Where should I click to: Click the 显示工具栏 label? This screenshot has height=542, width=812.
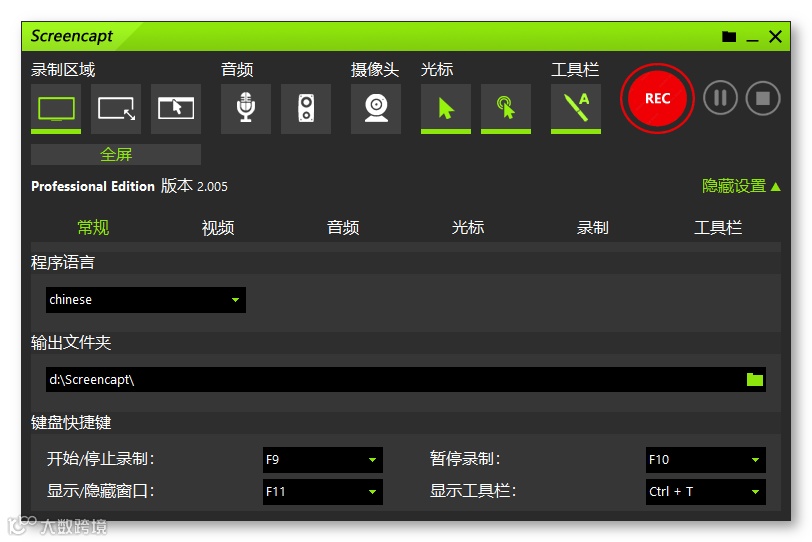click(x=473, y=491)
